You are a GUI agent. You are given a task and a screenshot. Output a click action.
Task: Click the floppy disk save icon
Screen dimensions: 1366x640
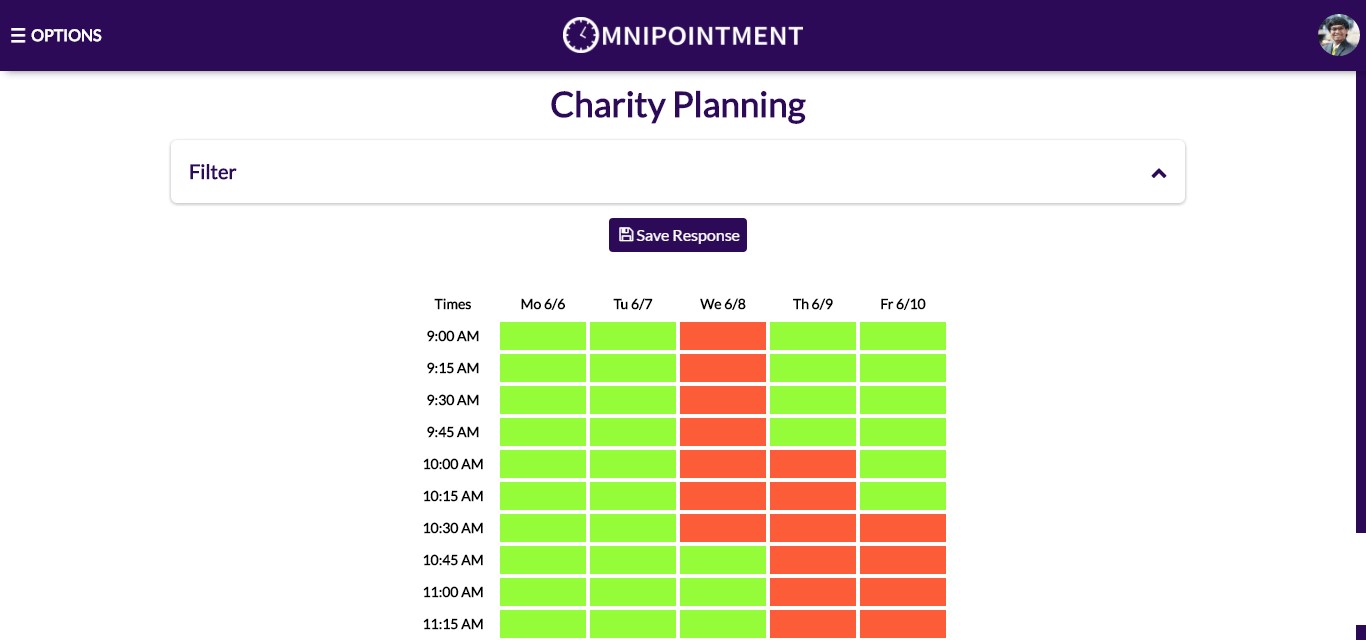[626, 234]
